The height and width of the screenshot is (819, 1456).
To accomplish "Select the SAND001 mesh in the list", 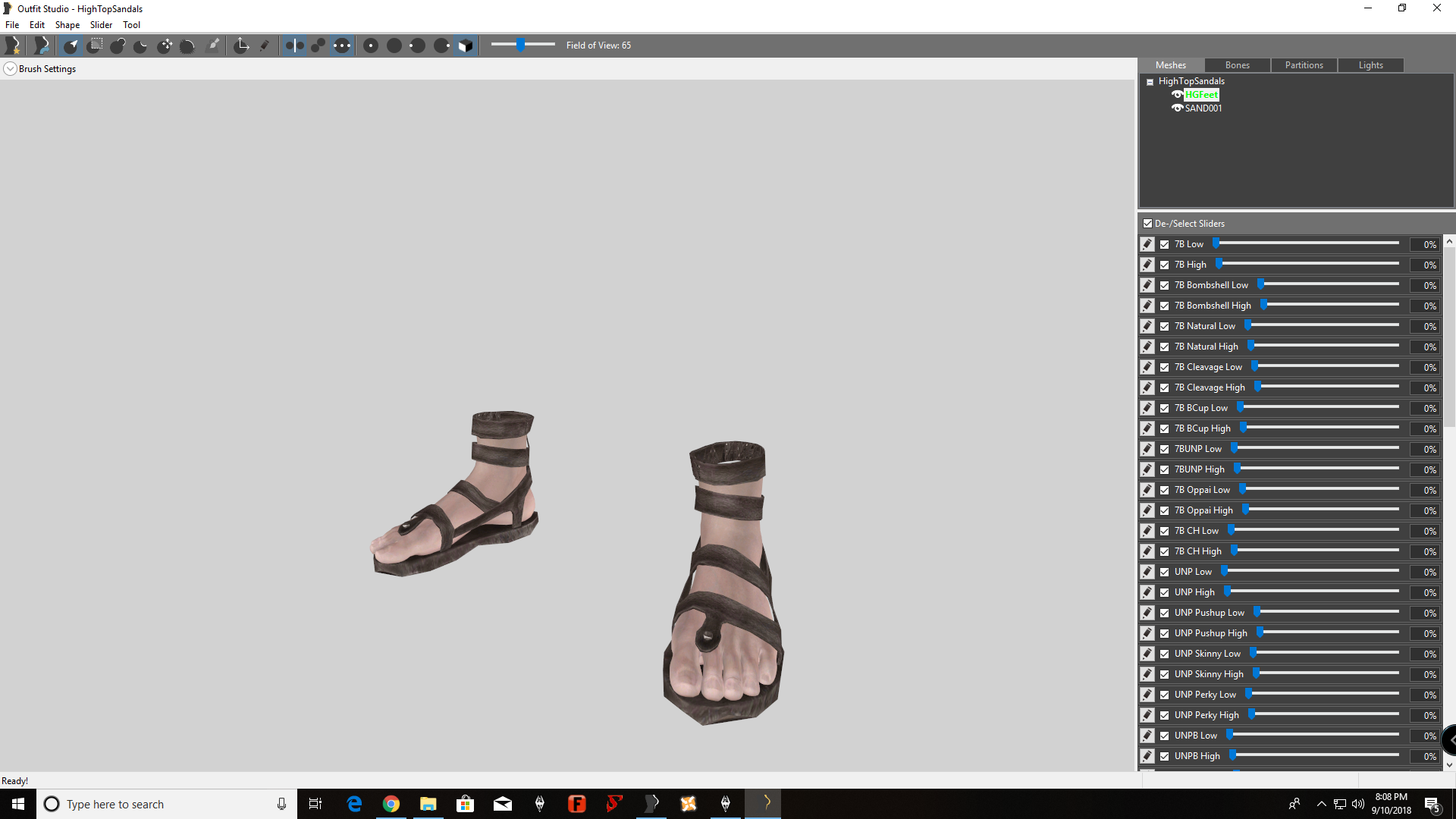I will coord(1202,108).
